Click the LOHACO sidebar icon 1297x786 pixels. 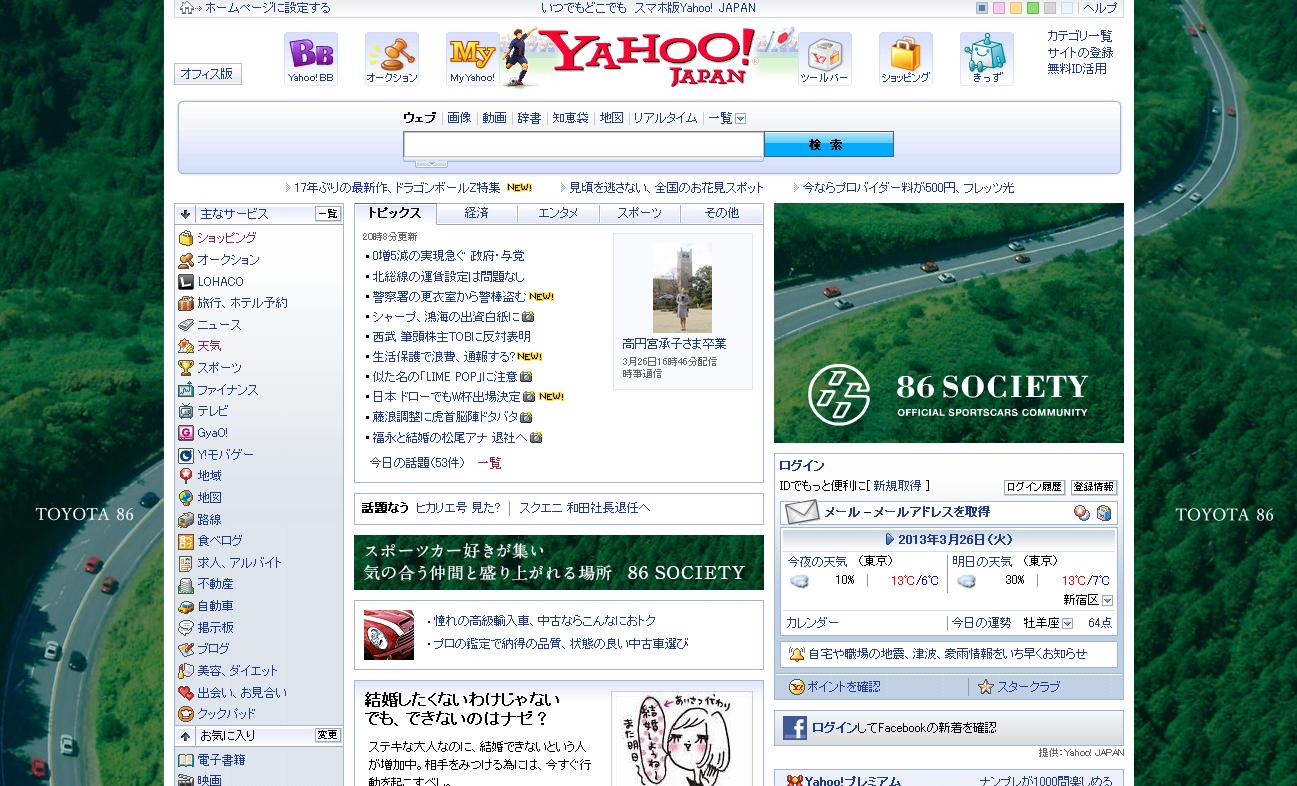coord(186,281)
